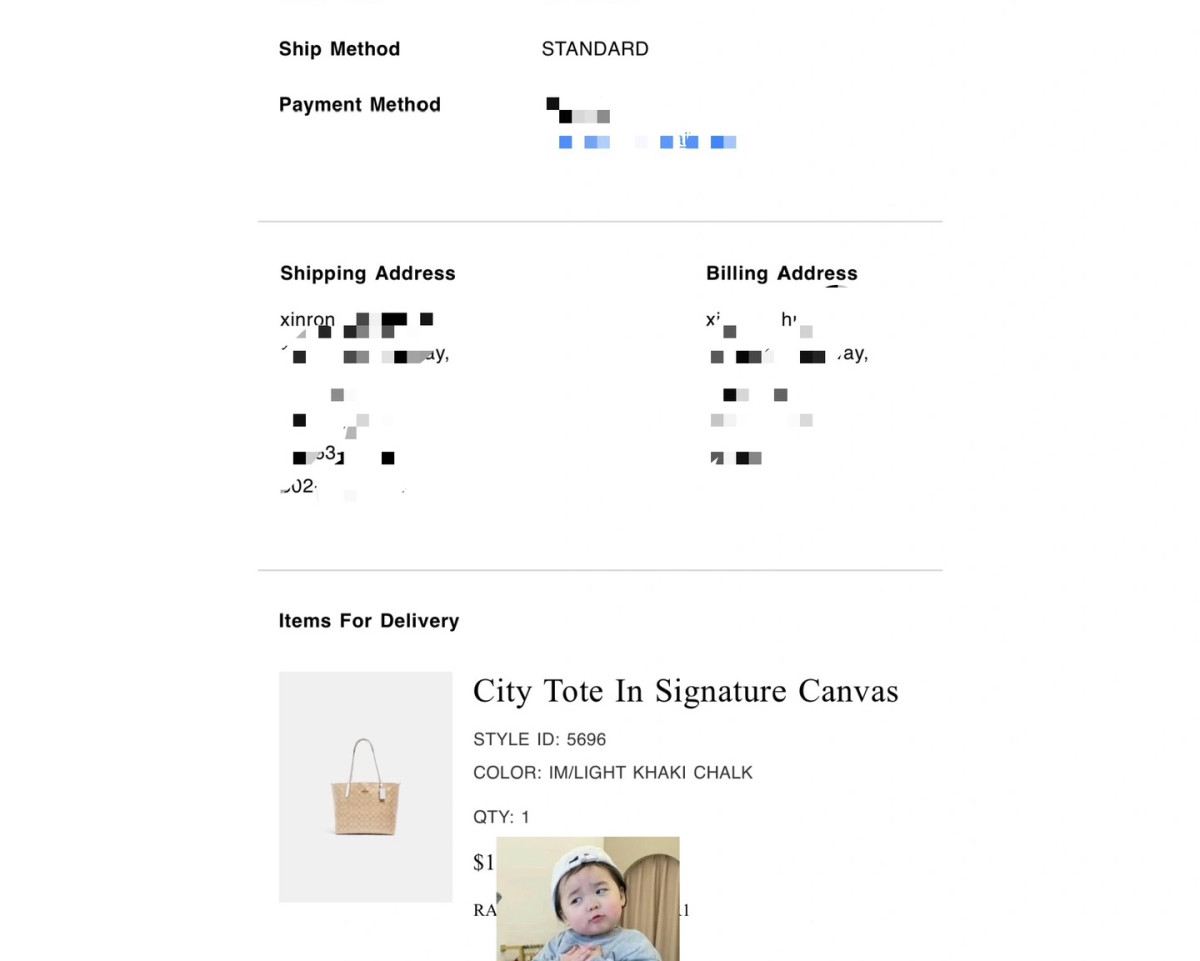Select the STYLE ID: 5696 text
1200x961 pixels.
point(539,739)
